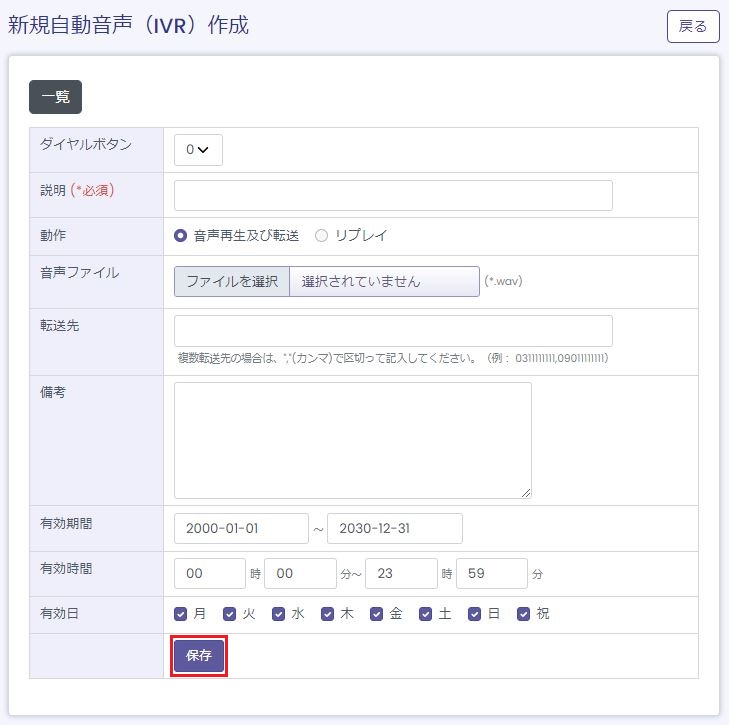Click the end hour field showing 23
The height and width of the screenshot is (725, 729).
tap(401, 574)
